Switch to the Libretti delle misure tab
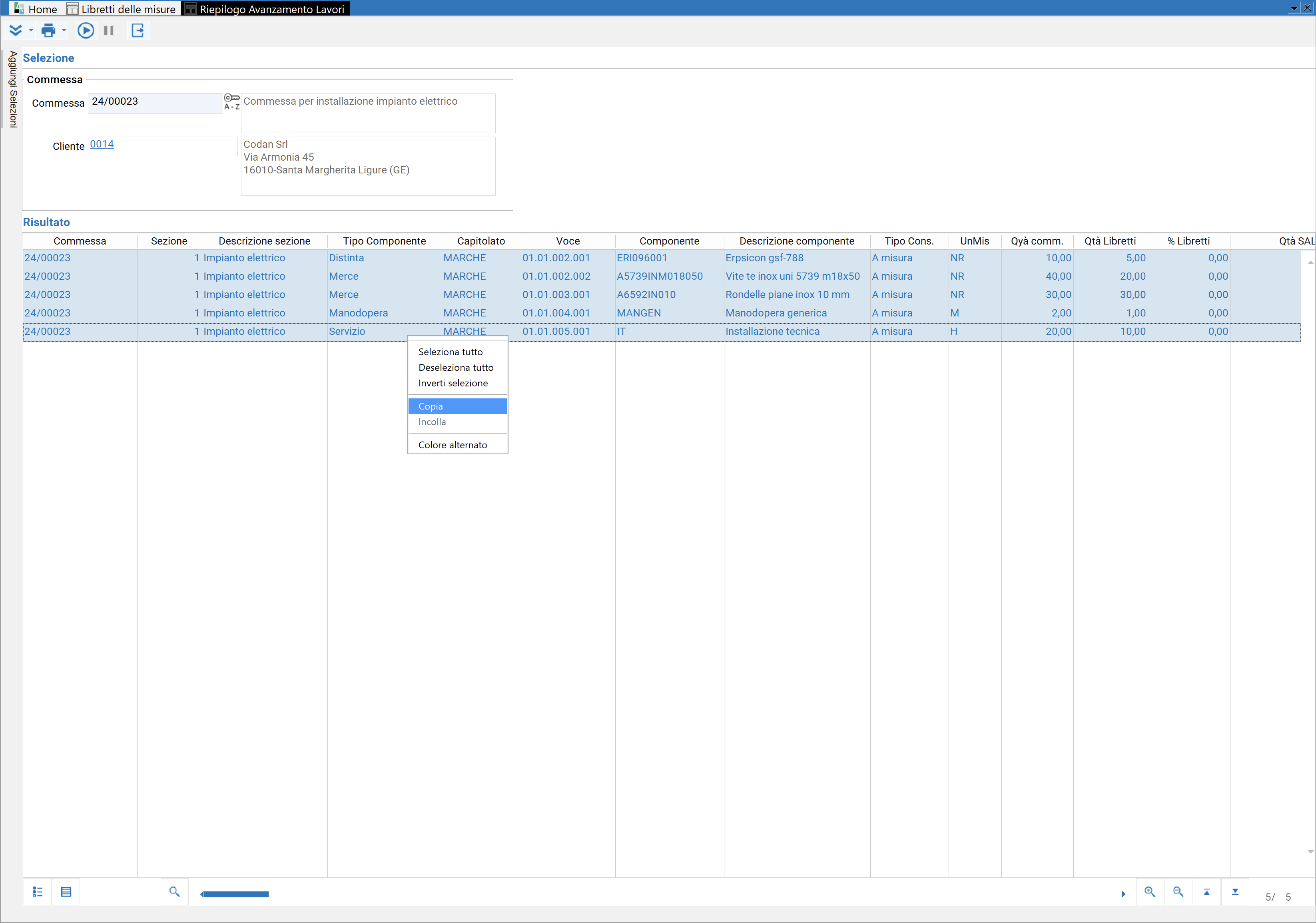Viewport: 1316px width, 923px height. coord(122,9)
